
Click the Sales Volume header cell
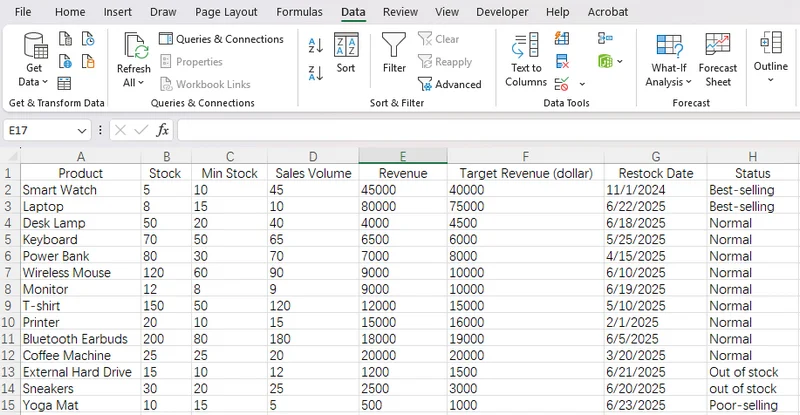[x=313, y=173]
